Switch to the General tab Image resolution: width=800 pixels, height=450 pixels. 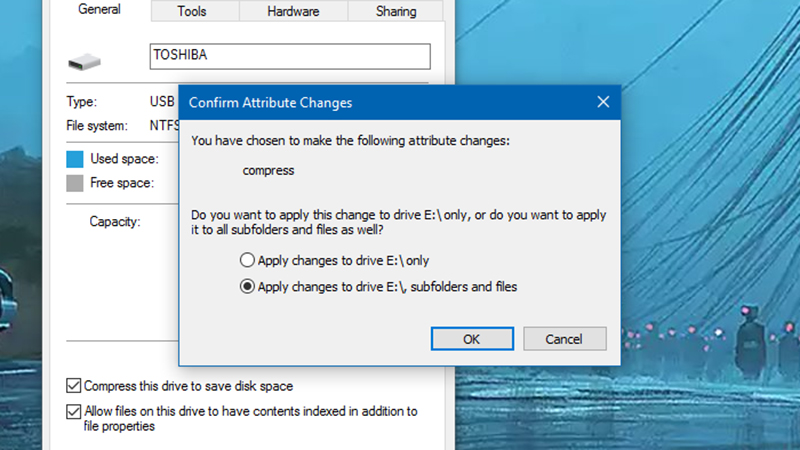tap(98, 10)
